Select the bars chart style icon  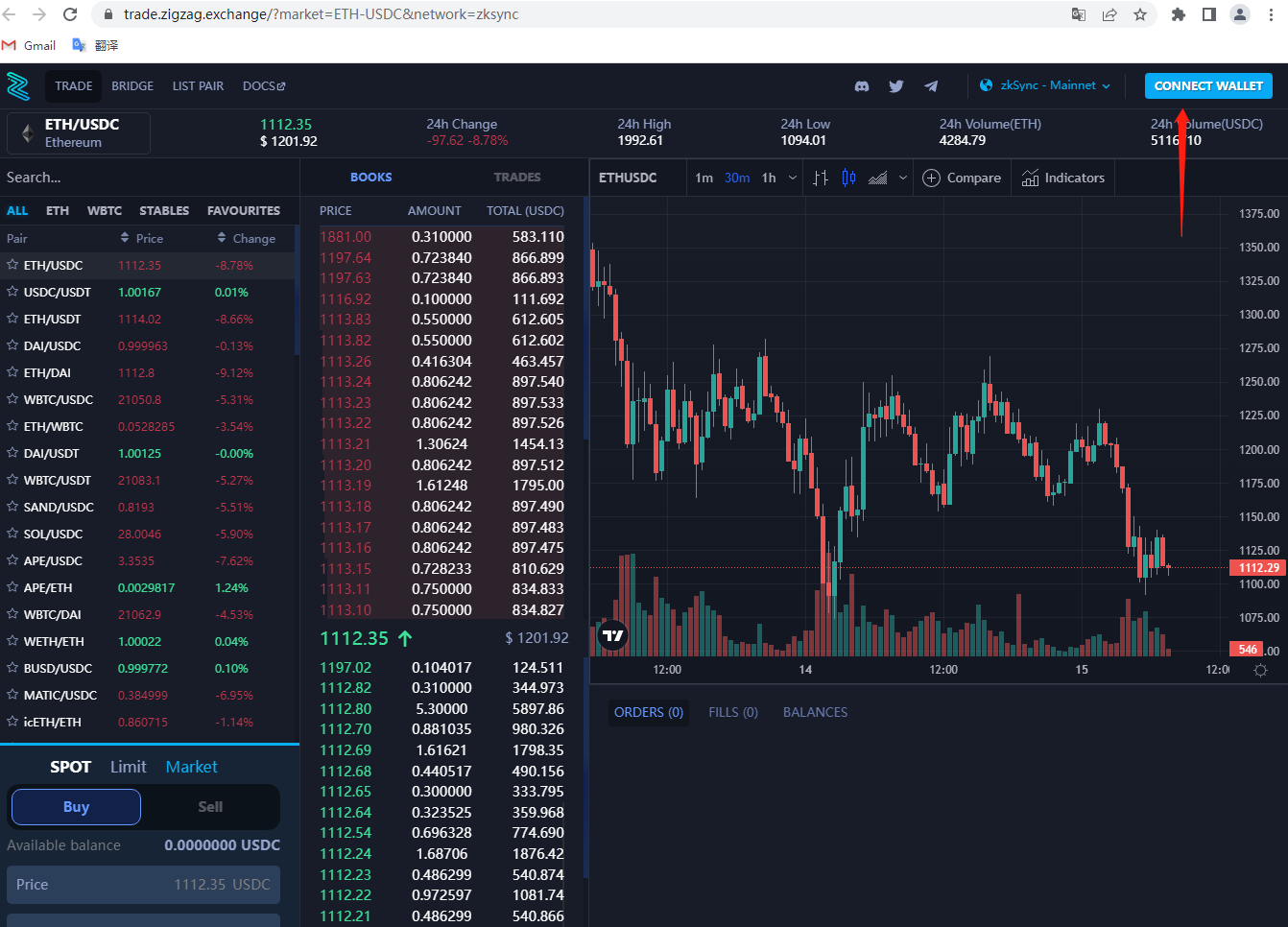point(821,178)
